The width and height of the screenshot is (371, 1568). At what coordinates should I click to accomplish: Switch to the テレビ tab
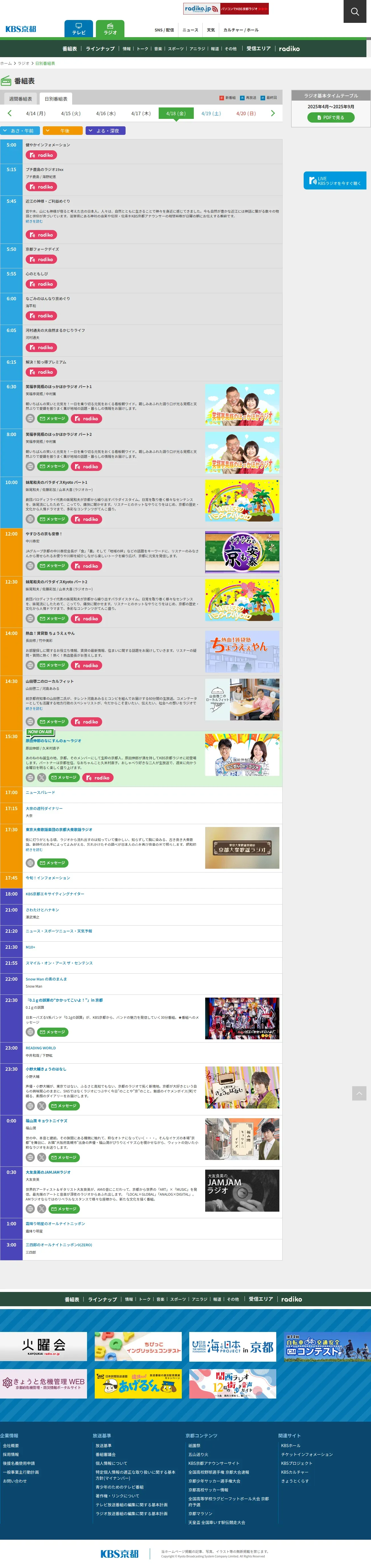(78, 29)
